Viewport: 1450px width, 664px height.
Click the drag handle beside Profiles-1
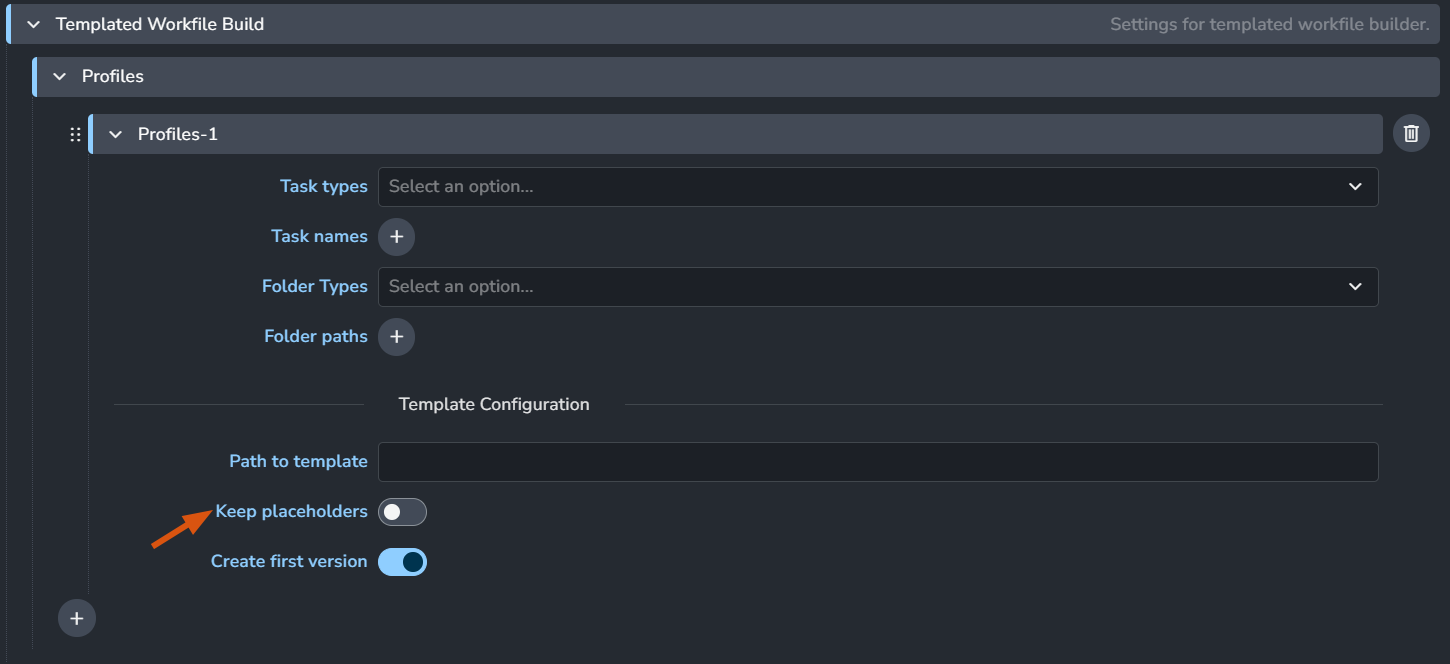coord(75,134)
